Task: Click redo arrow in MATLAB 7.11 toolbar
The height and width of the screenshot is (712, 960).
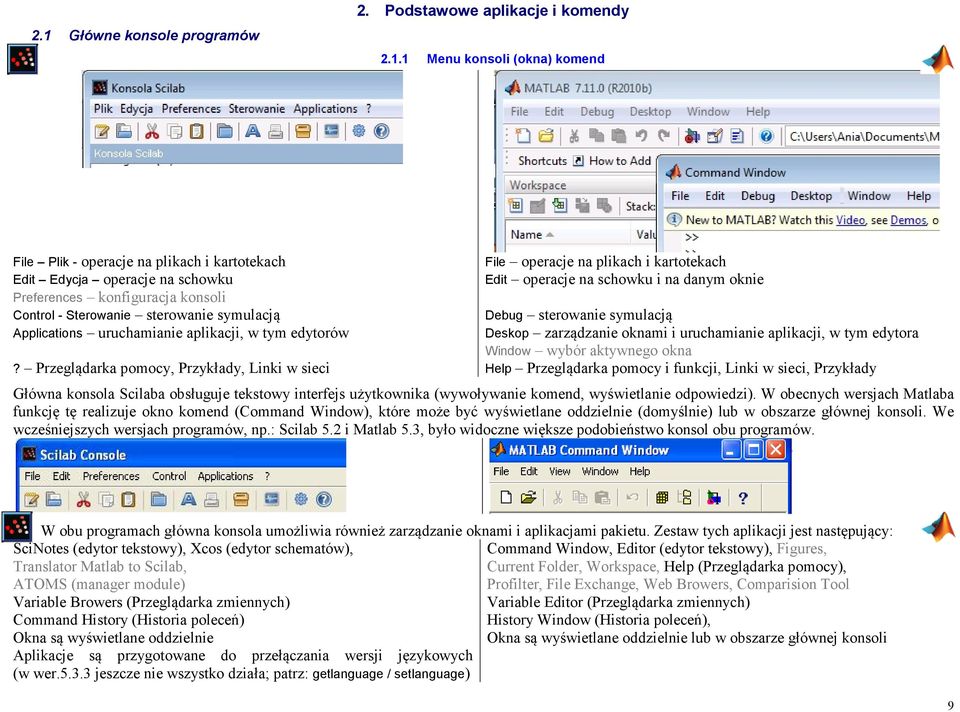Action: coord(664,136)
